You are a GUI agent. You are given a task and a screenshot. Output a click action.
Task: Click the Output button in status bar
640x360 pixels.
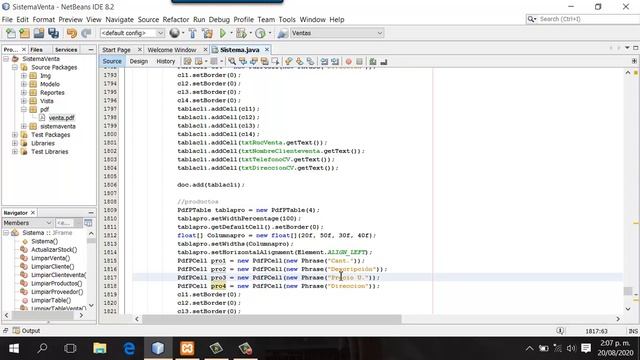27,331
